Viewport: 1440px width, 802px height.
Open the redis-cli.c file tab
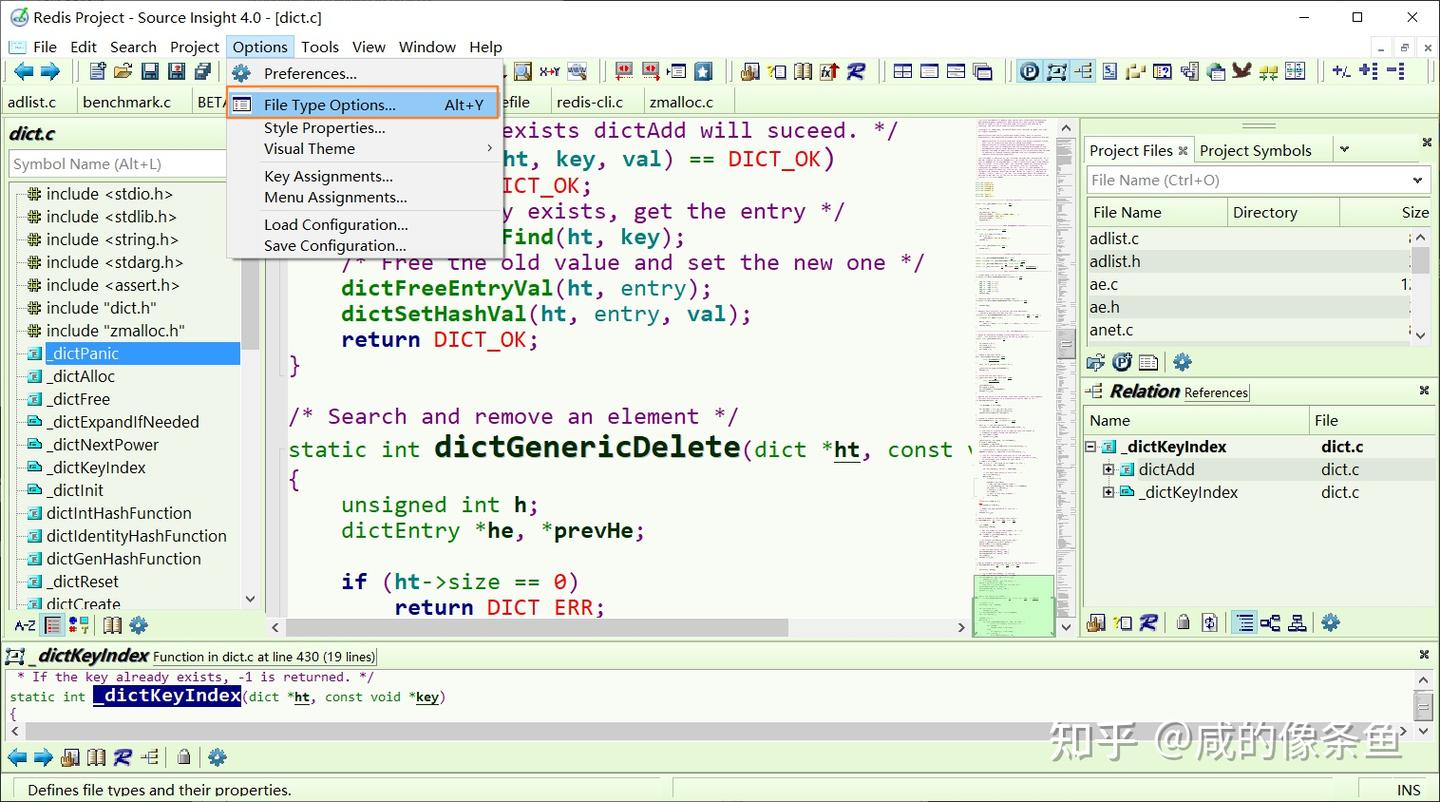[589, 102]
